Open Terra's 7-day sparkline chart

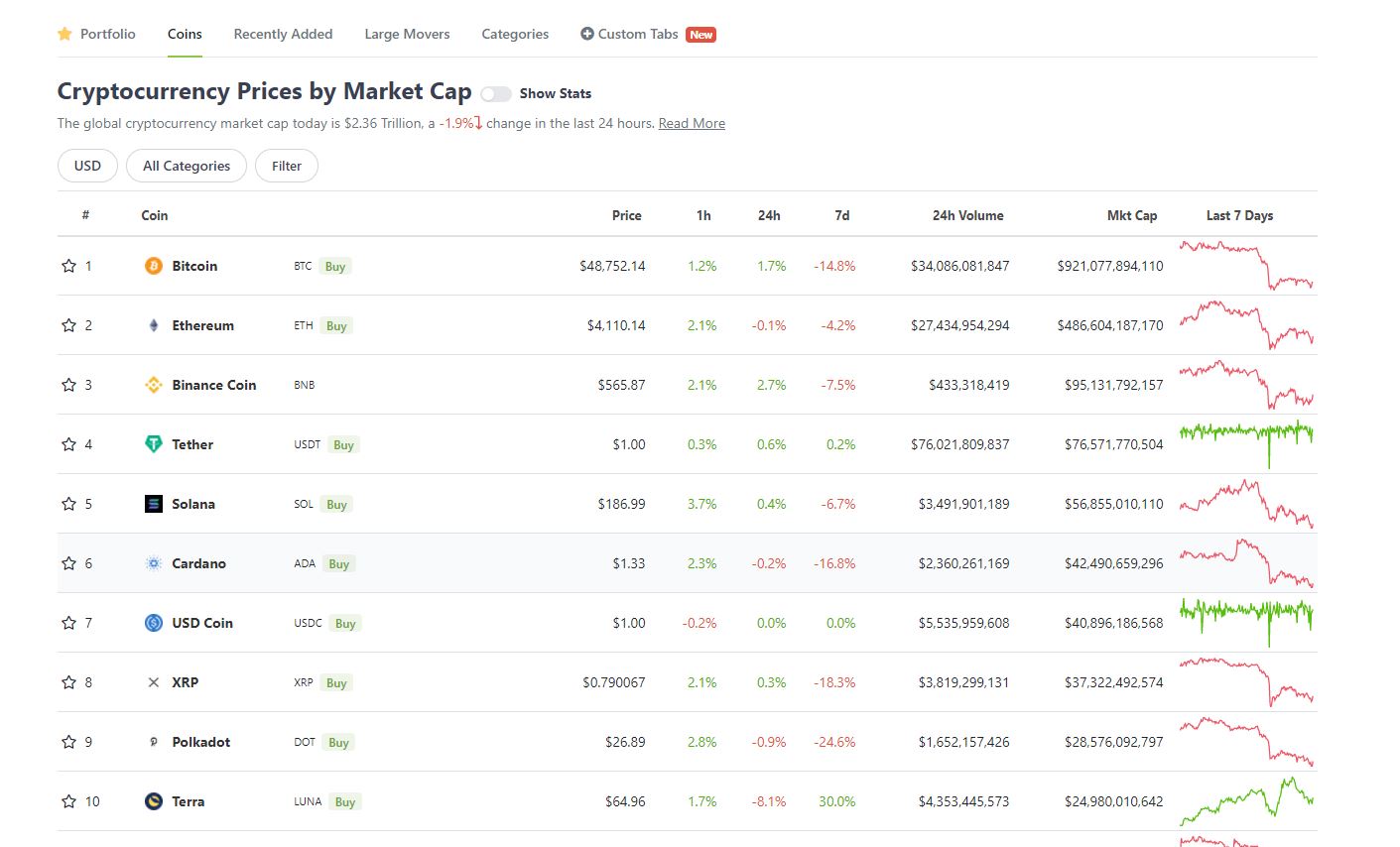click(1246, 800)
